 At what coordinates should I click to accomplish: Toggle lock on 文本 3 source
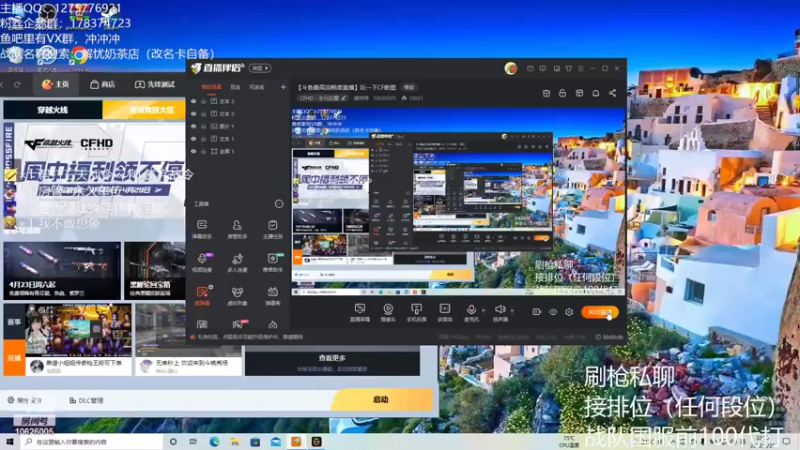click(203, 102)
